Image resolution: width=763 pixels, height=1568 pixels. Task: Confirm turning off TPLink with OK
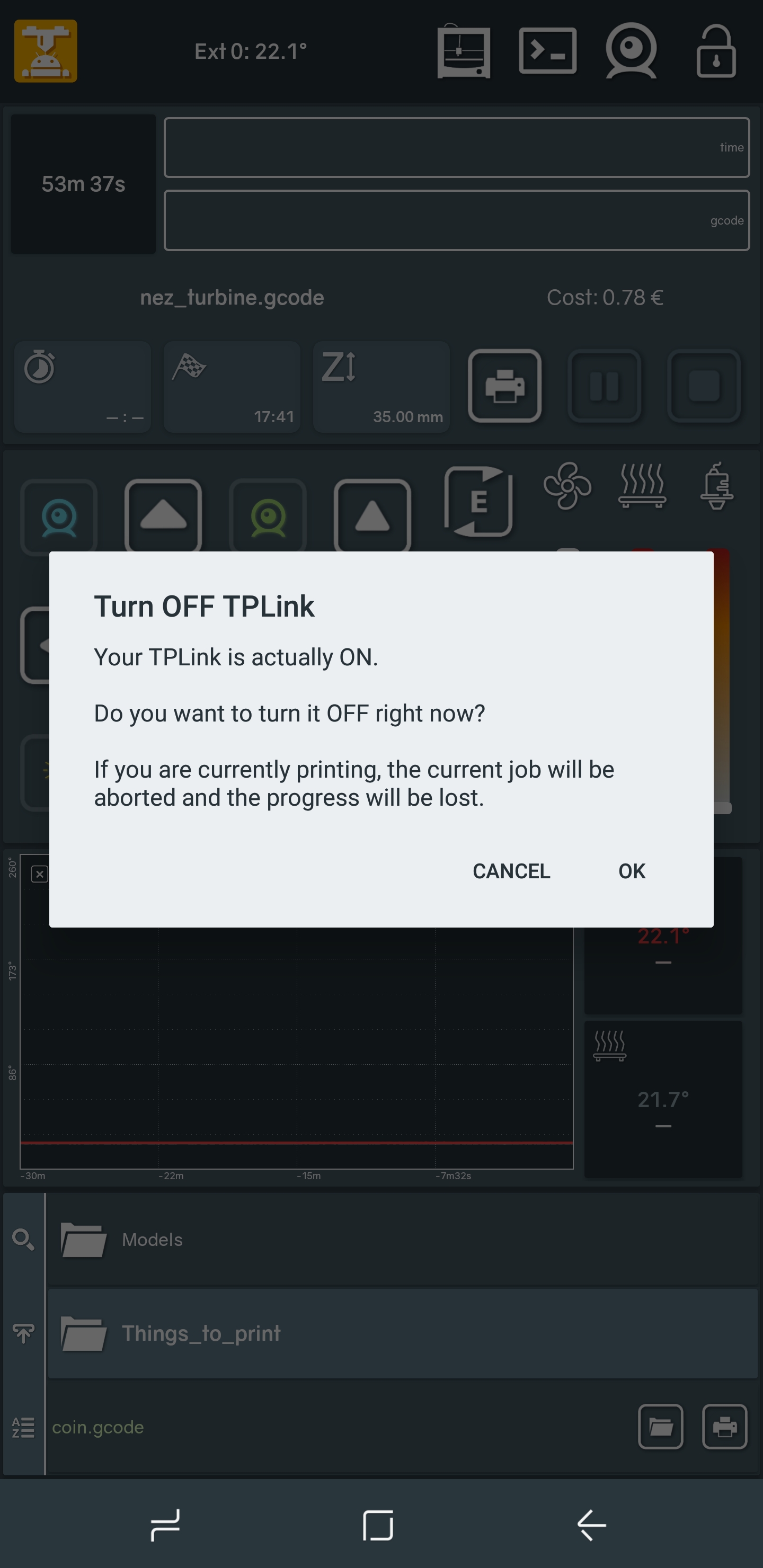[x=632, y=871]
